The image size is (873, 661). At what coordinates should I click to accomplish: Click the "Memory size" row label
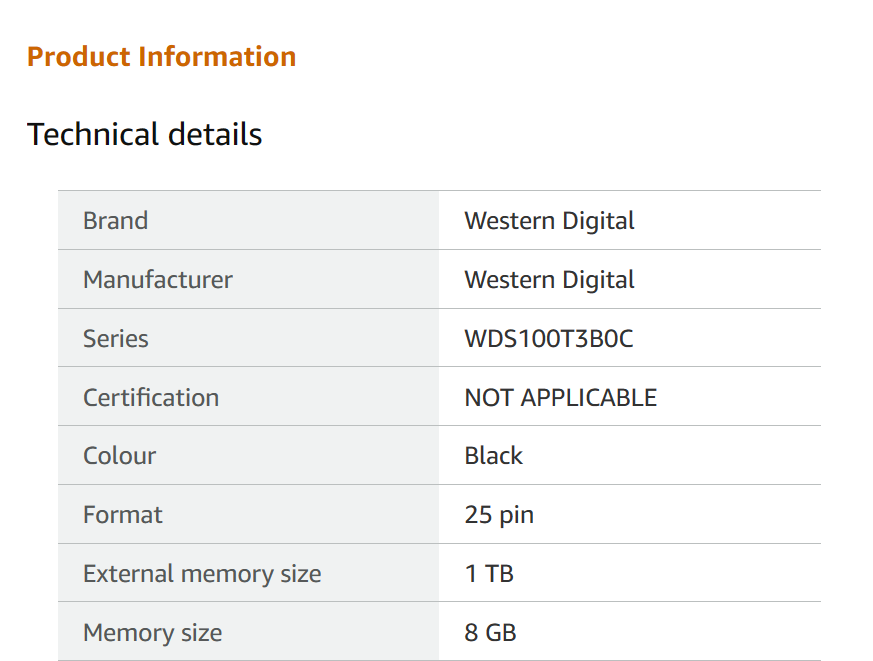(x=153, y=633)
